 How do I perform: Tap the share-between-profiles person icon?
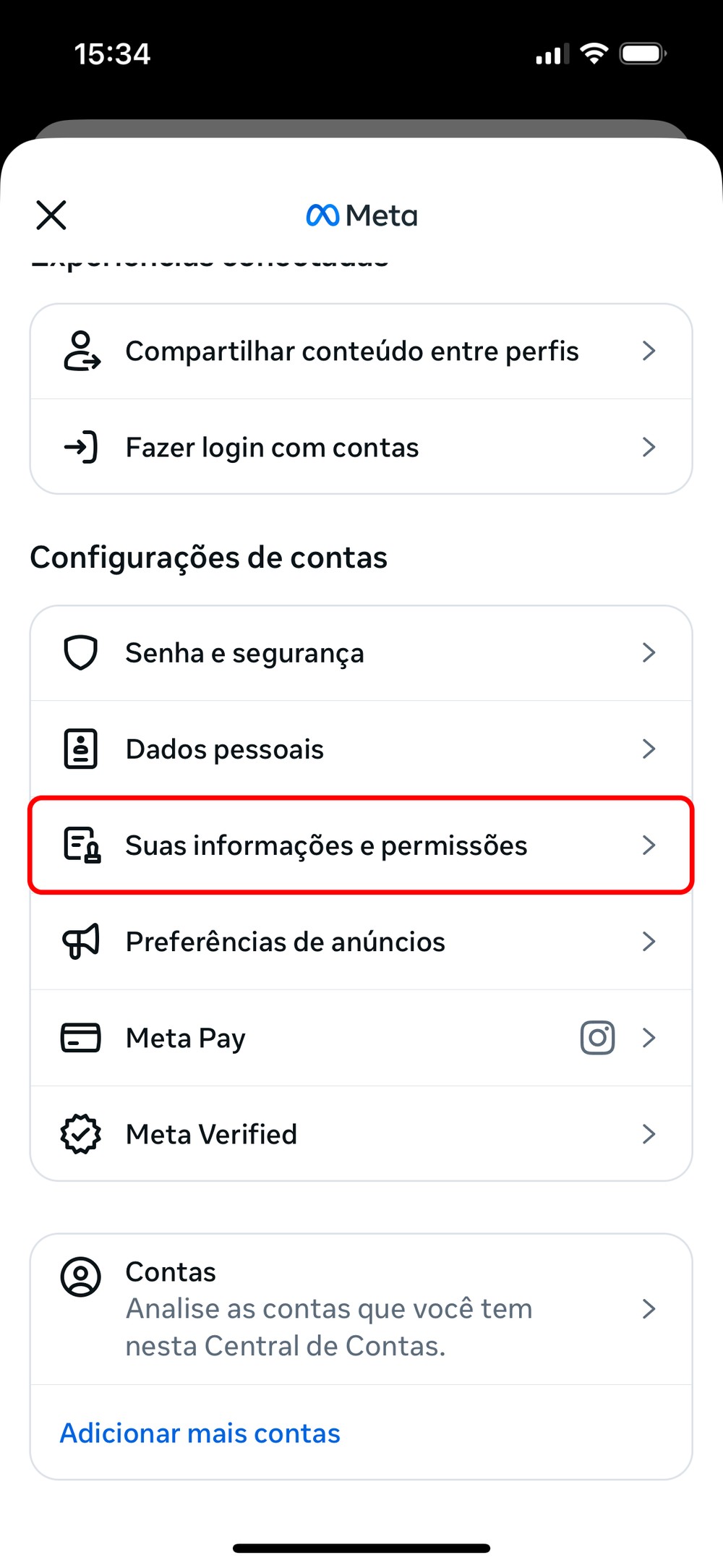point(81,351)
